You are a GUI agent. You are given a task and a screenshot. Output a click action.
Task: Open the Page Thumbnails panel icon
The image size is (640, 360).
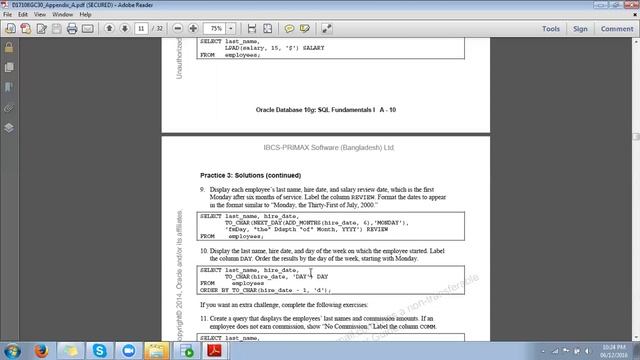pyautogui.click(x=9, y=67)
